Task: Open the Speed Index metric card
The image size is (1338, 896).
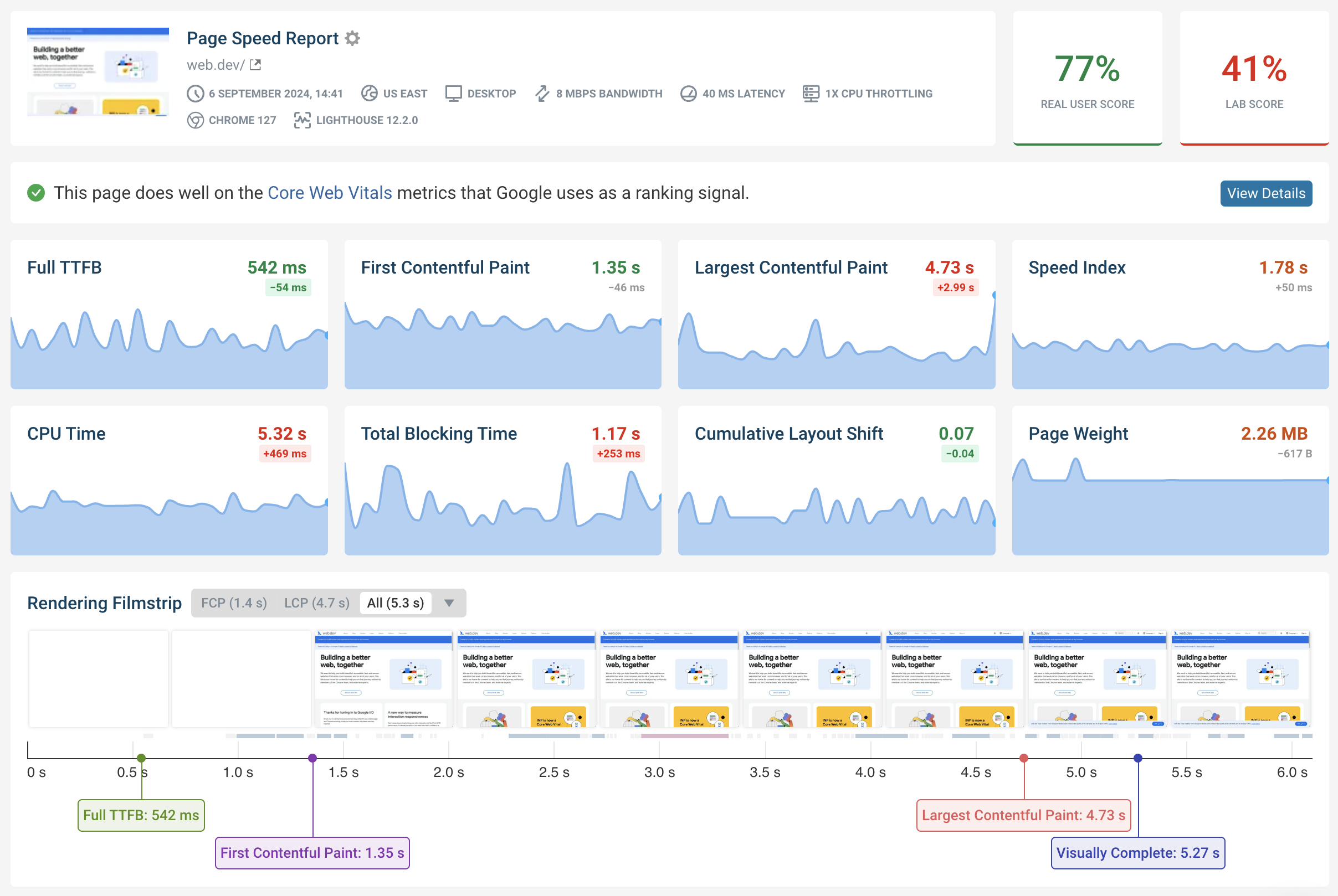Action: 1171,315
